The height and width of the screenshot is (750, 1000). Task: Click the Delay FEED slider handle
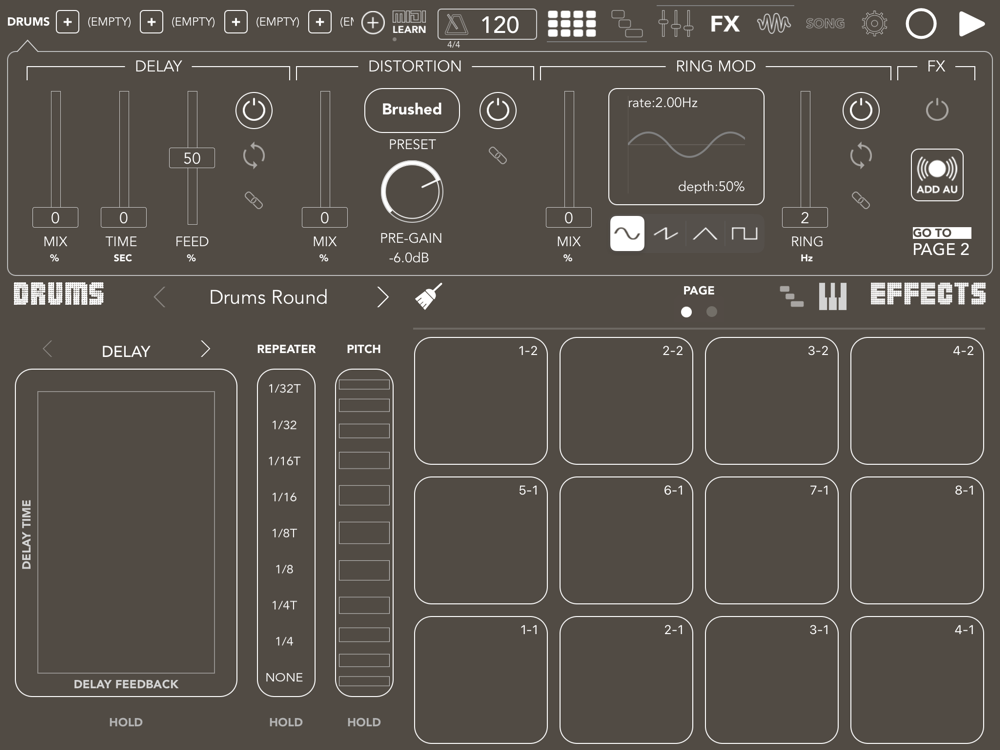[x=192, y=158]
